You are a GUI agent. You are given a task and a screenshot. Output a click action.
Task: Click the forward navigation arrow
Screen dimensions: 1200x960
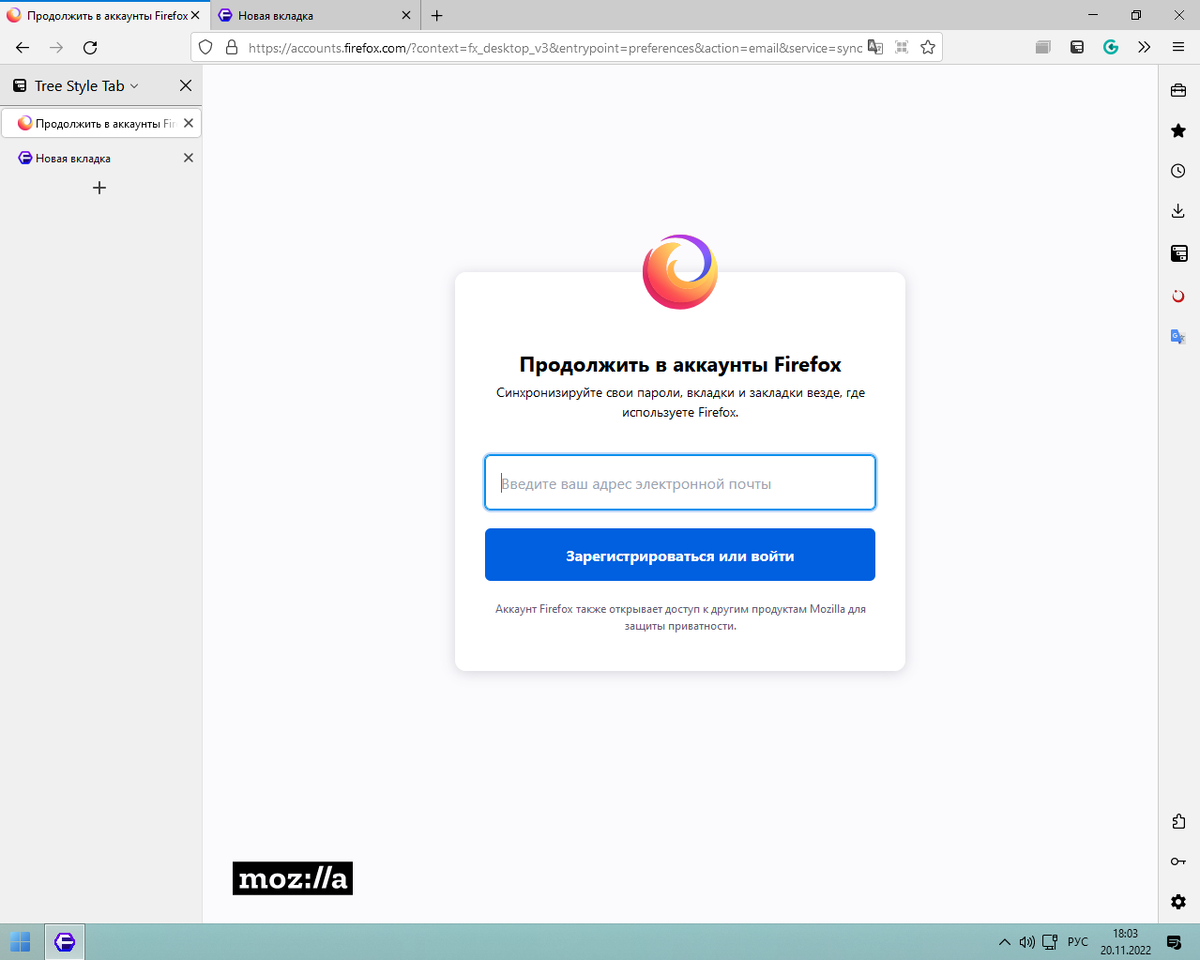click(x=57, y=47)
